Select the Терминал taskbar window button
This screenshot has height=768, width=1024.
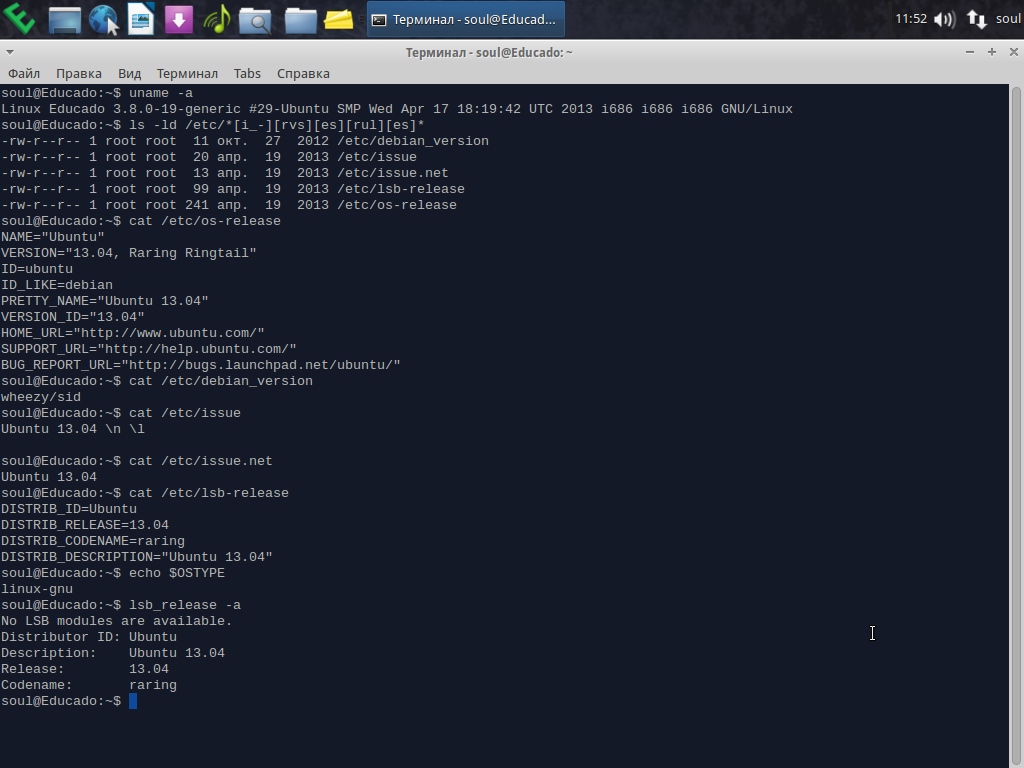(466, 20)
